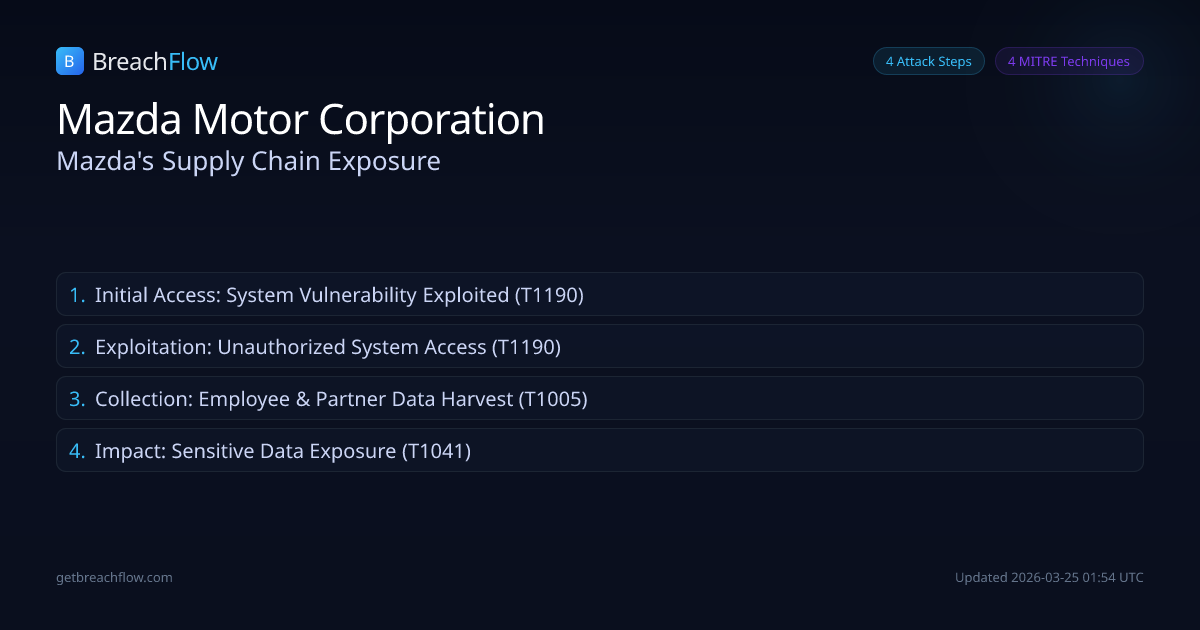Open the Exploitation: Unauthorized System Access row
The height and width of the screenshot is (630, 1200).
tap(599, 346)
